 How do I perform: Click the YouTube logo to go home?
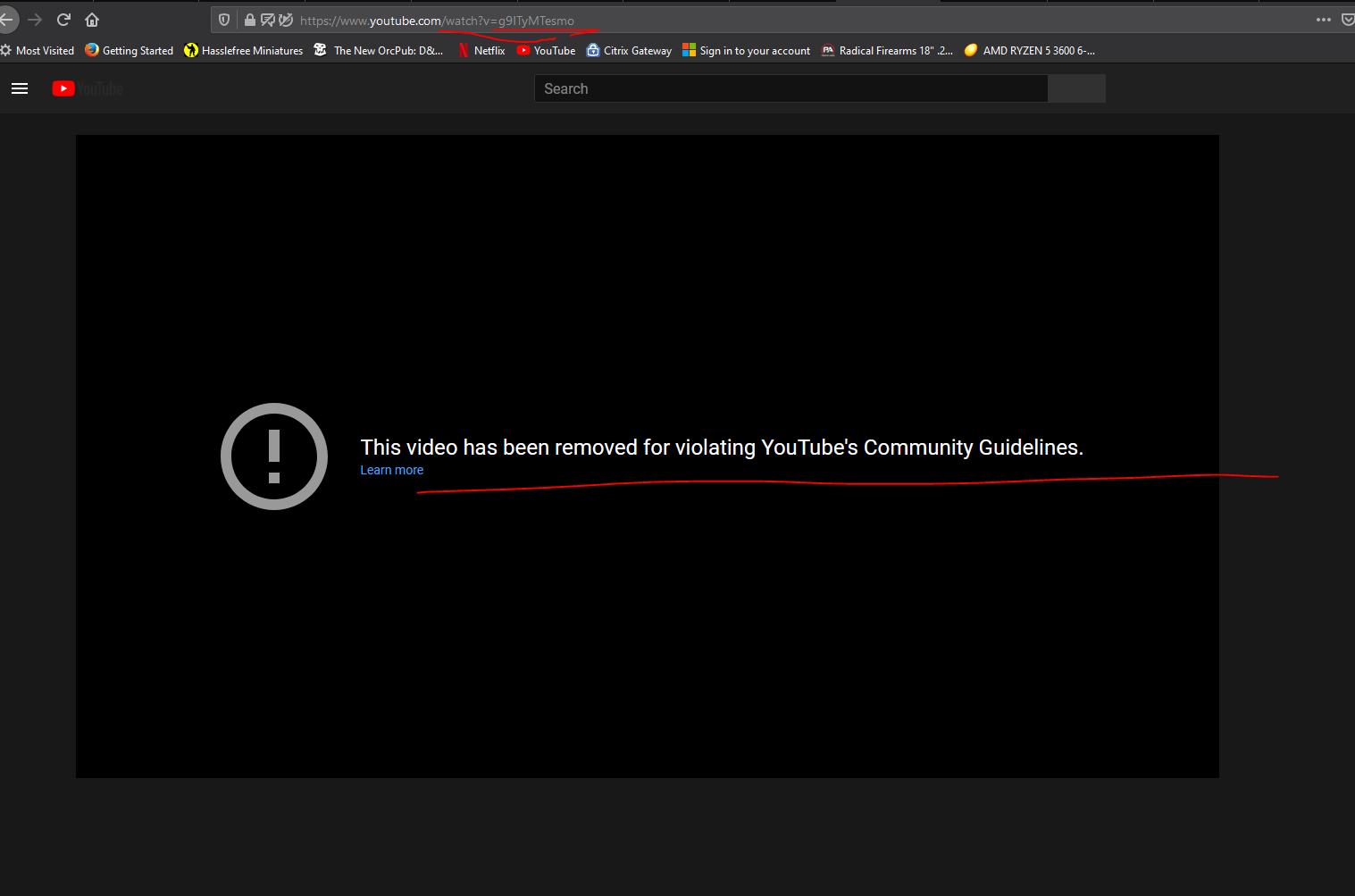[x=88, y=88]
